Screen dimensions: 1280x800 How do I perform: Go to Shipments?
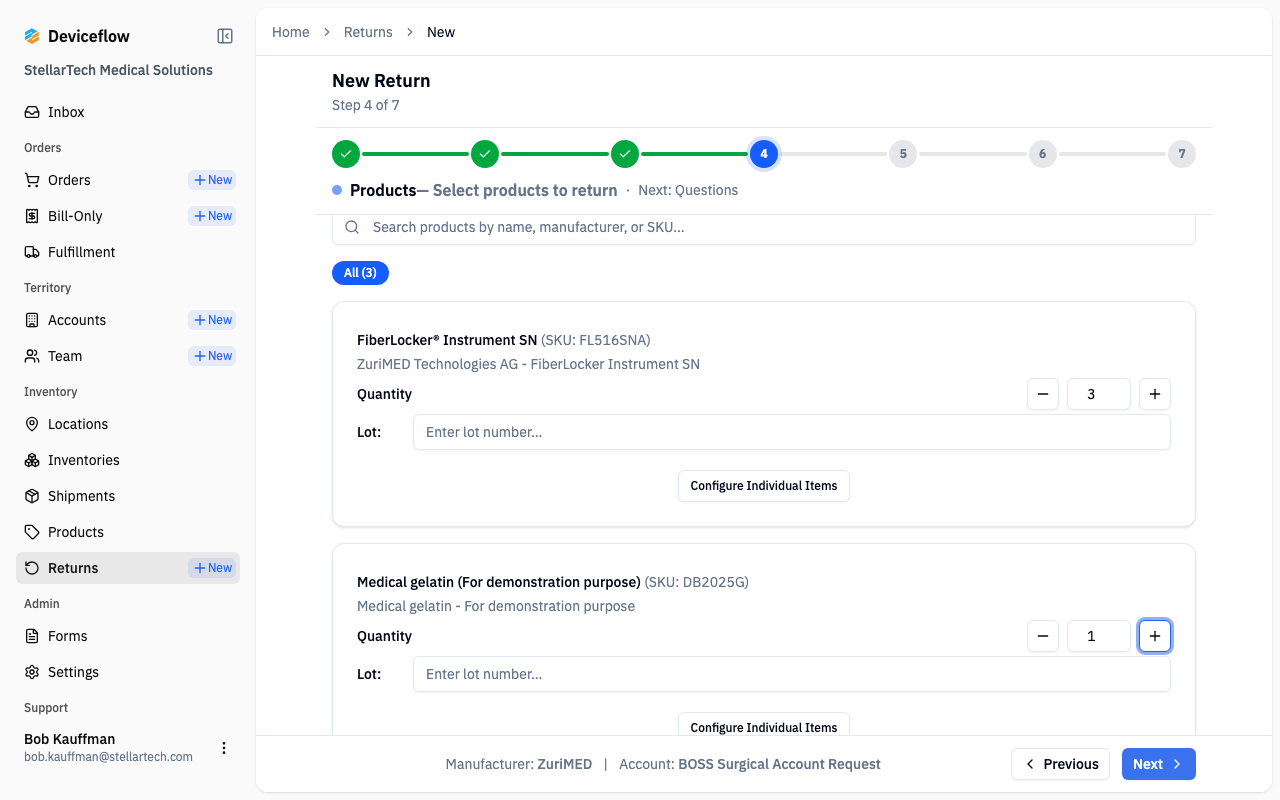click(128, 496)
